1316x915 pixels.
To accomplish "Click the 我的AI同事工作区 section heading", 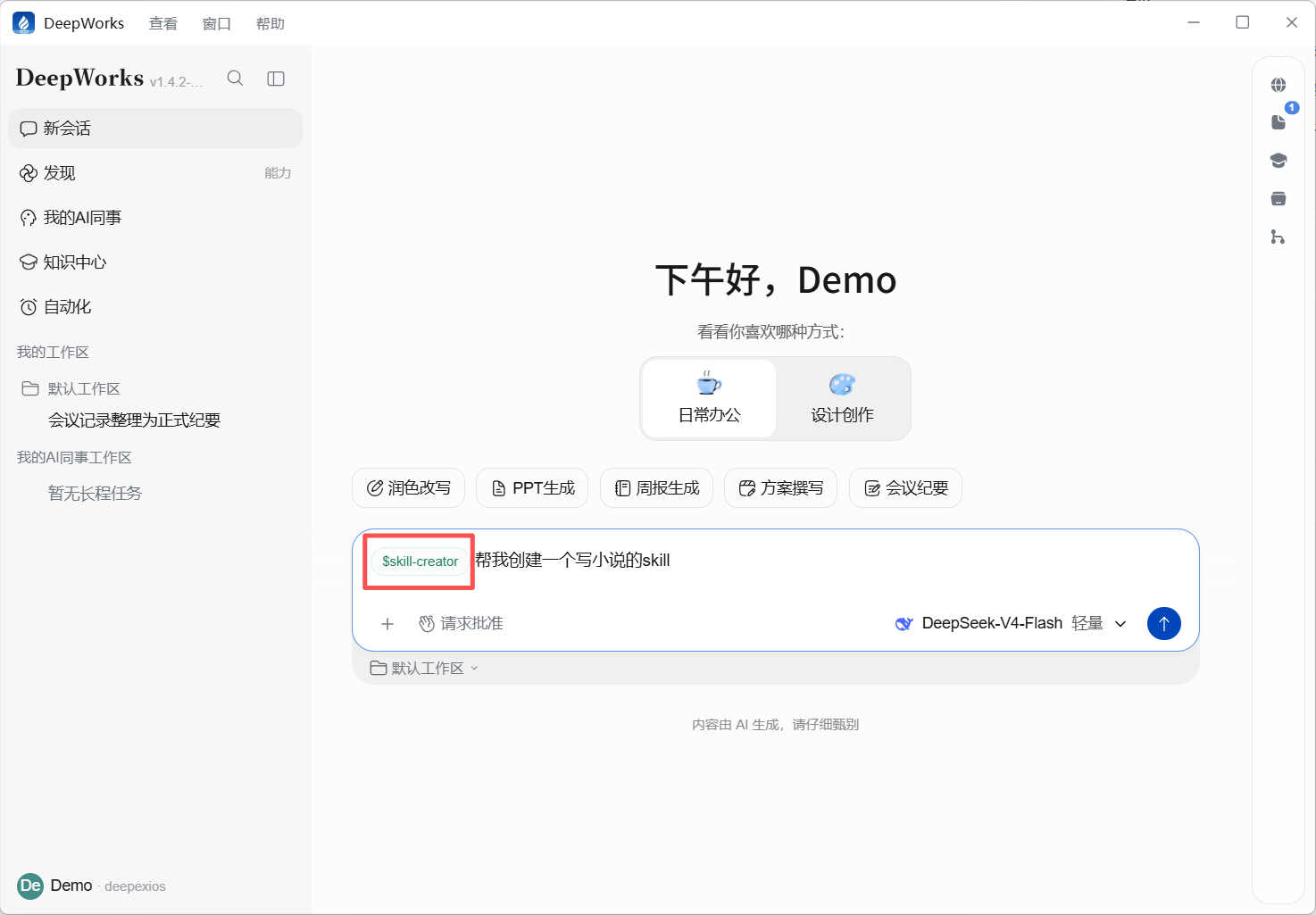I will click(x=74, y=457).
